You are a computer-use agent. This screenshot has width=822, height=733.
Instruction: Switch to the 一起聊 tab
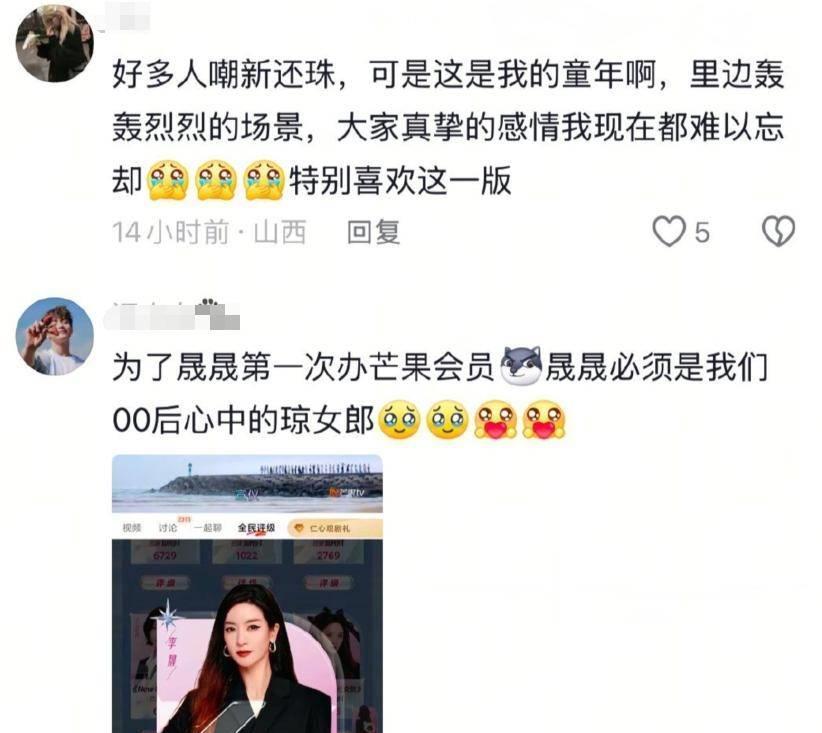coord(208,528)
